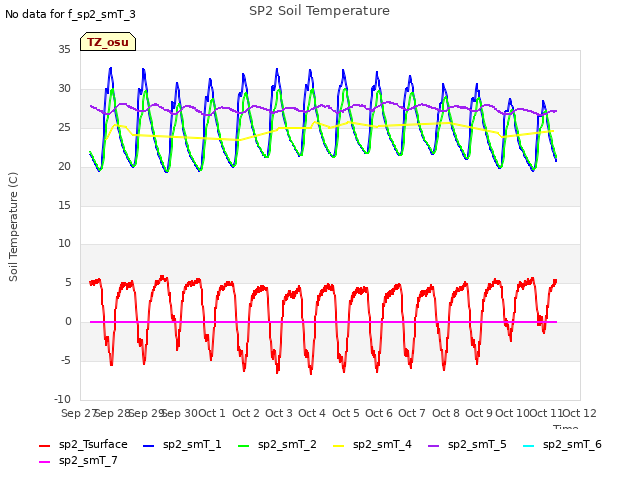This screenshot has width=640, height=480.
Task: Click the 25 y-axis tick label
Action: (x=64, y=127)
